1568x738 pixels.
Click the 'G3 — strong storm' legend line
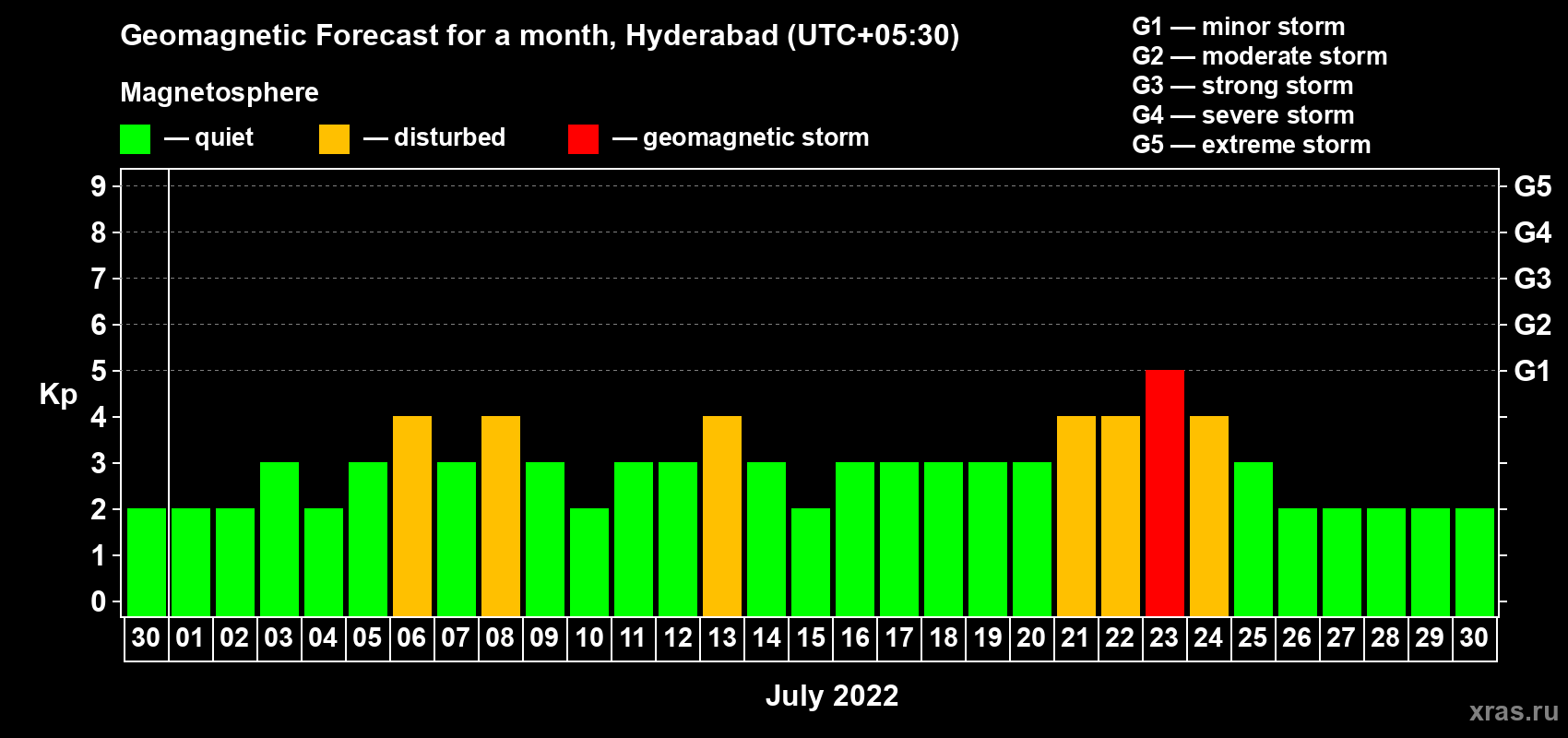click(x=1242, y=86)
